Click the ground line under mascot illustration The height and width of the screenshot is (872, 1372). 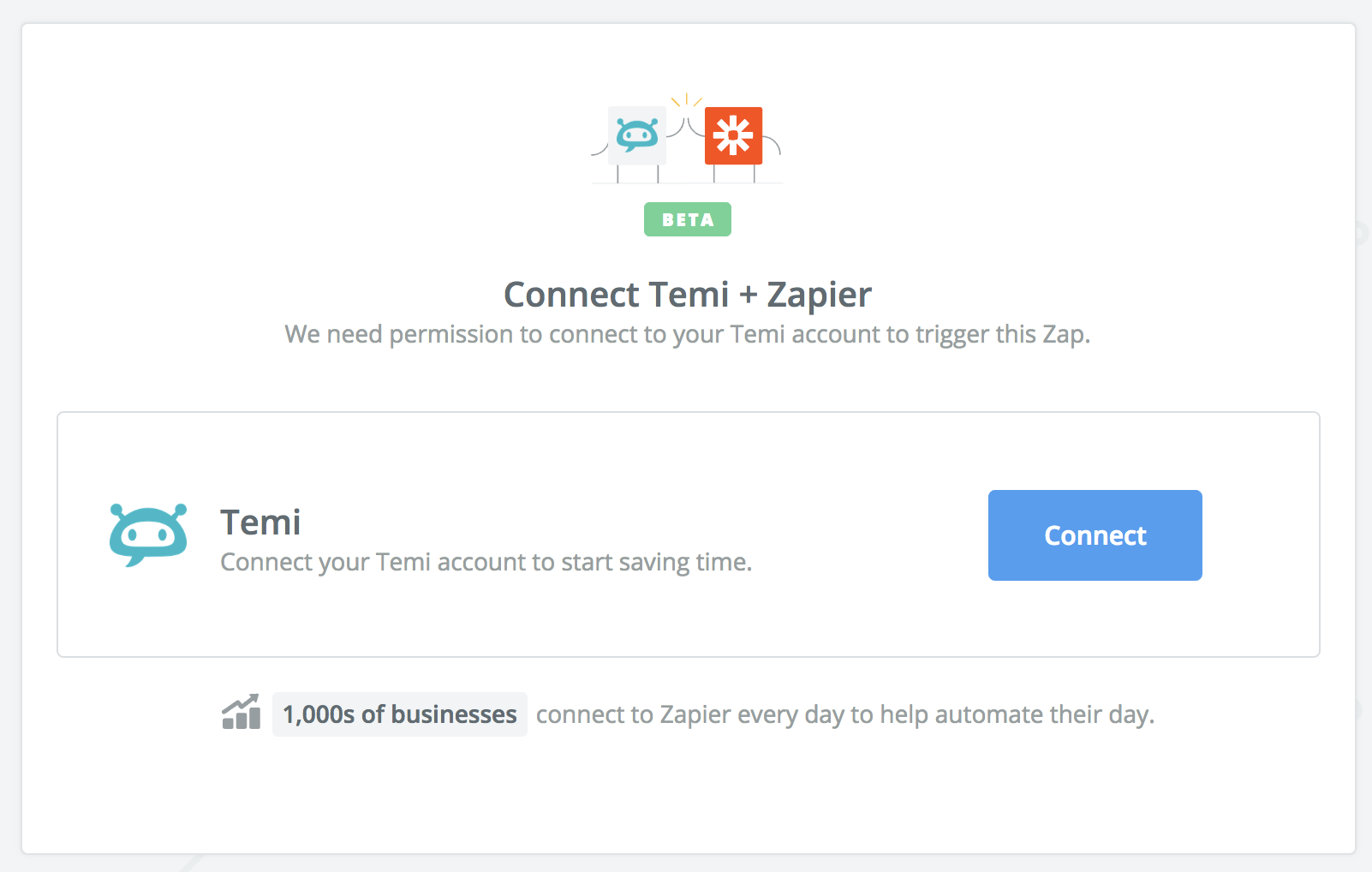(x=687, y=183)
